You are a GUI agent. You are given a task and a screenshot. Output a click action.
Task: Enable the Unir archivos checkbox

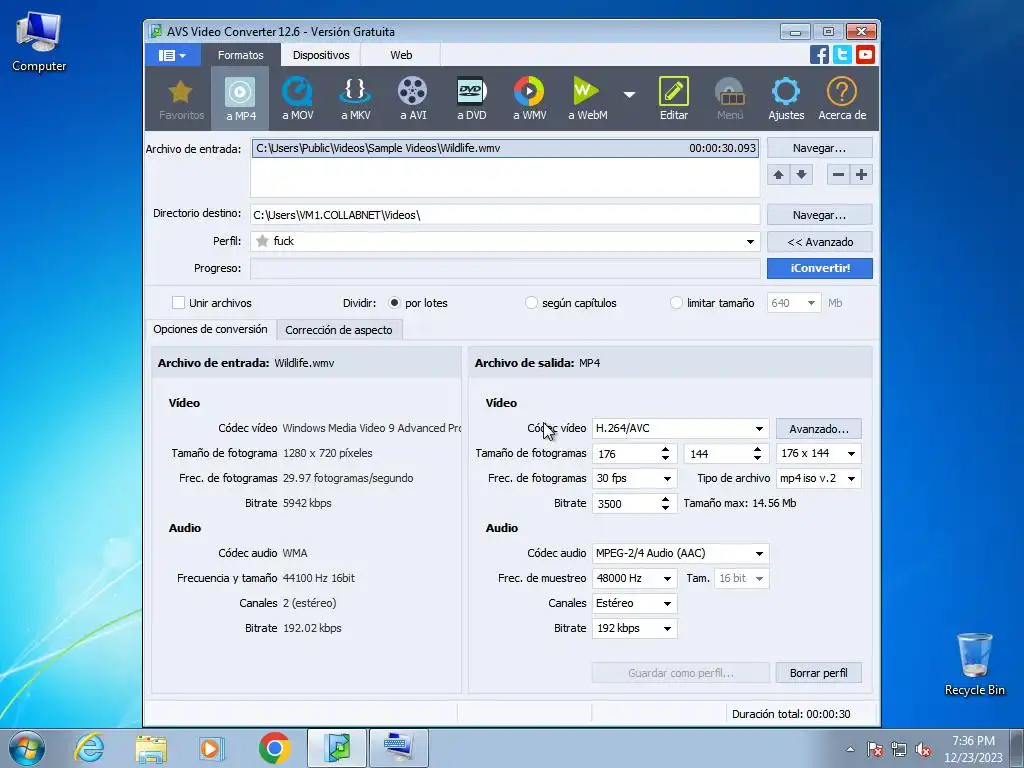(x=178, y=302)
